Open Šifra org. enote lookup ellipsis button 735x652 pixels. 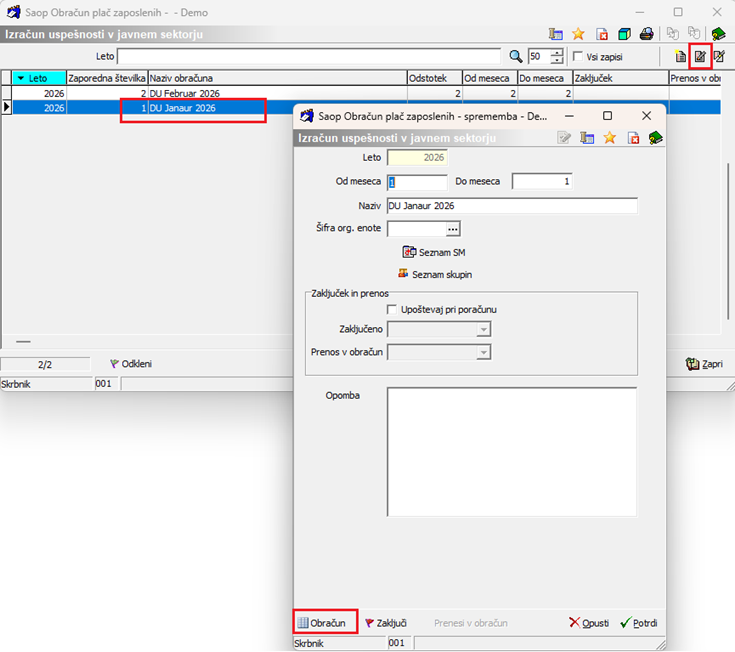pyautogui.click(x=453, y=229)
